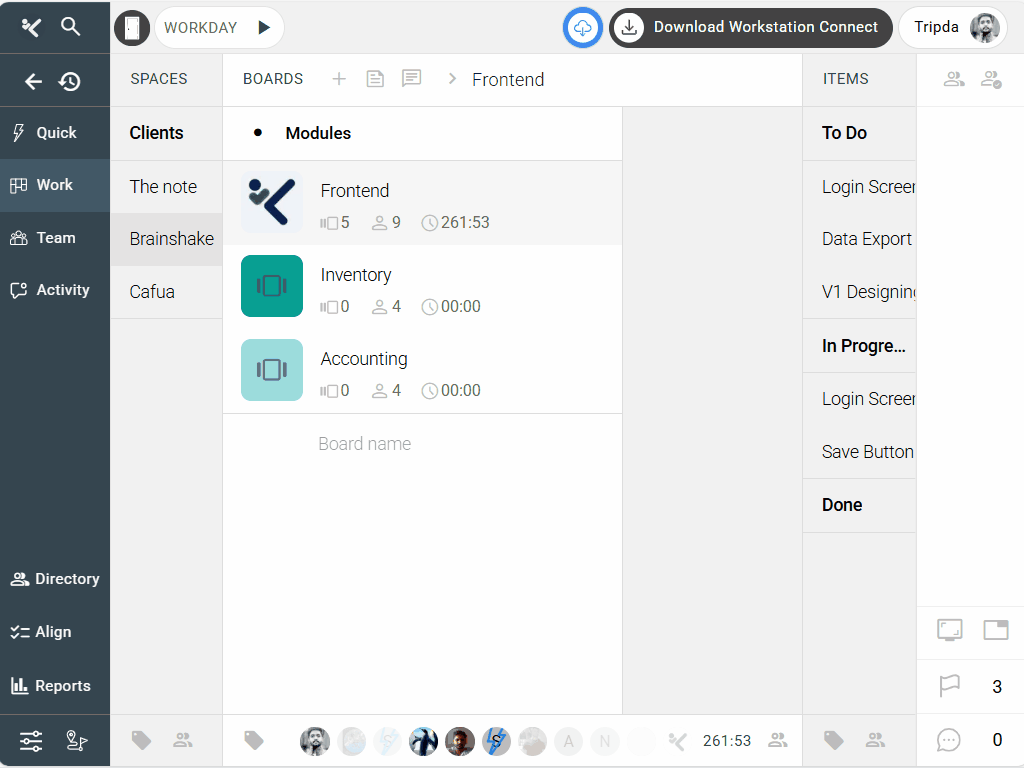Screen dimensions: 1024x768
Task: Collapse the To Do items group
Action: point(844,133)
